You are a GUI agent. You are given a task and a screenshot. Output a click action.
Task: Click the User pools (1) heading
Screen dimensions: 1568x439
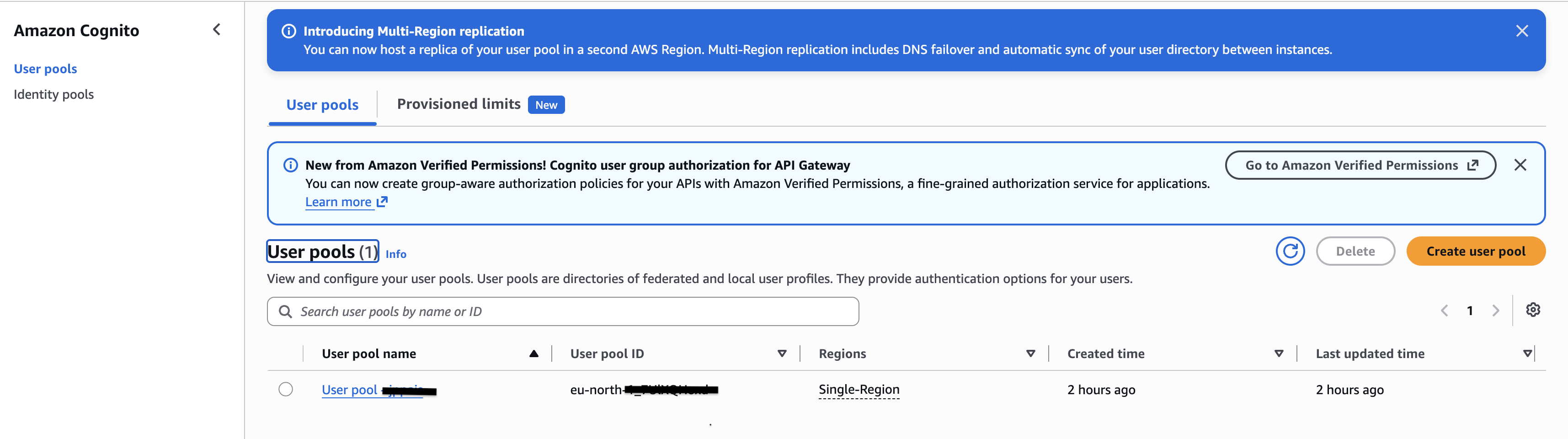click(323, 252)
